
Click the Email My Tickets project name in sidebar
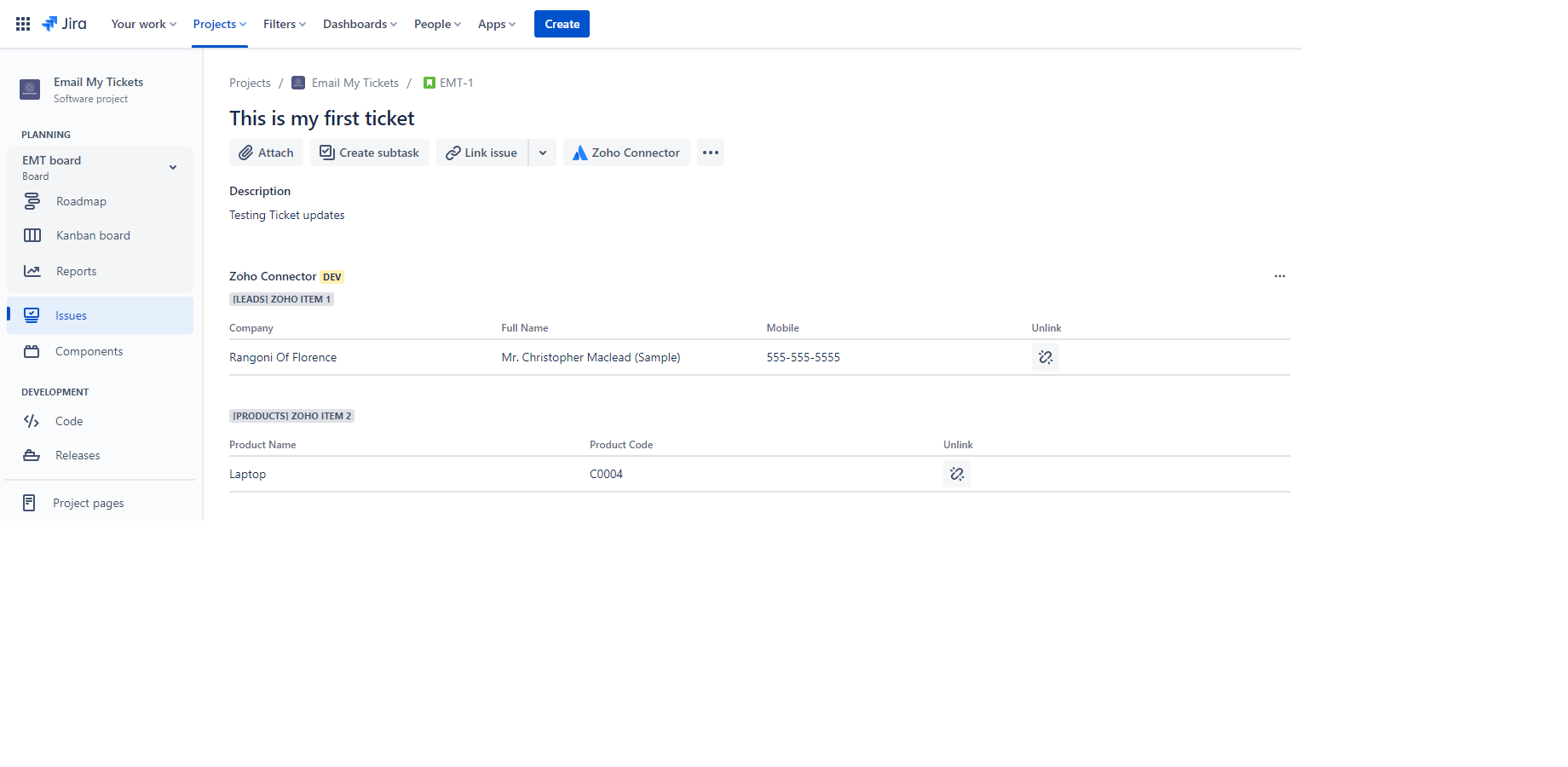click(98, 82)
